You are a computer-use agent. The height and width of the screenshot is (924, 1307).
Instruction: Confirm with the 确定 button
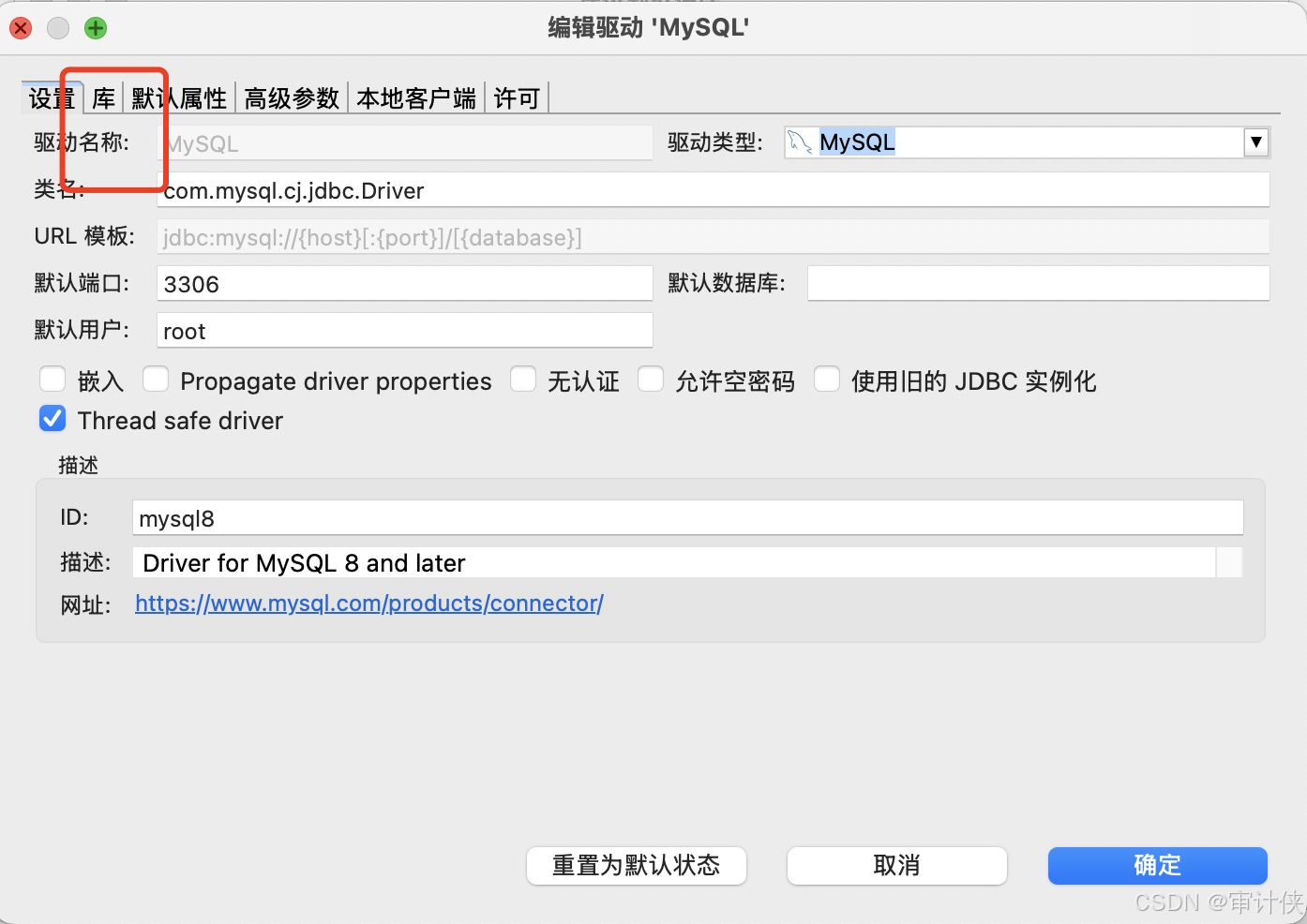pyautogui.click(x=1158, y=865)
